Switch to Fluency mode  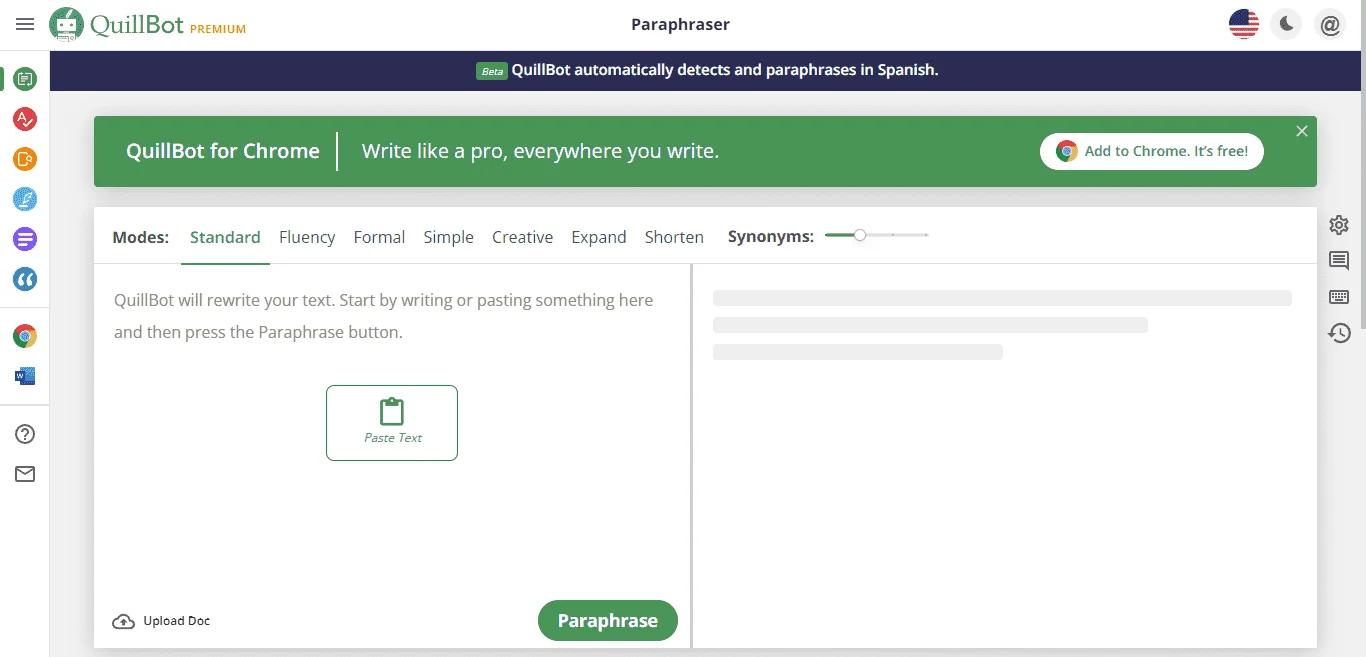[x=307, y=237]
